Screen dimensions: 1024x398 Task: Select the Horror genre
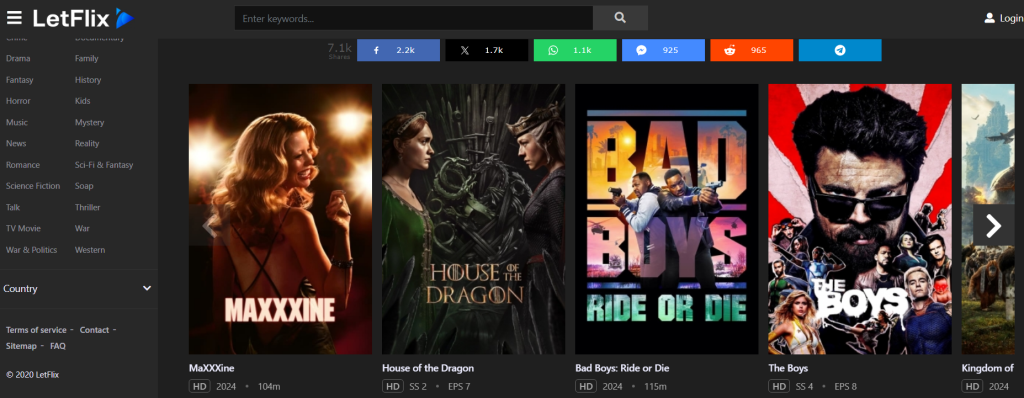click(18, 101)
